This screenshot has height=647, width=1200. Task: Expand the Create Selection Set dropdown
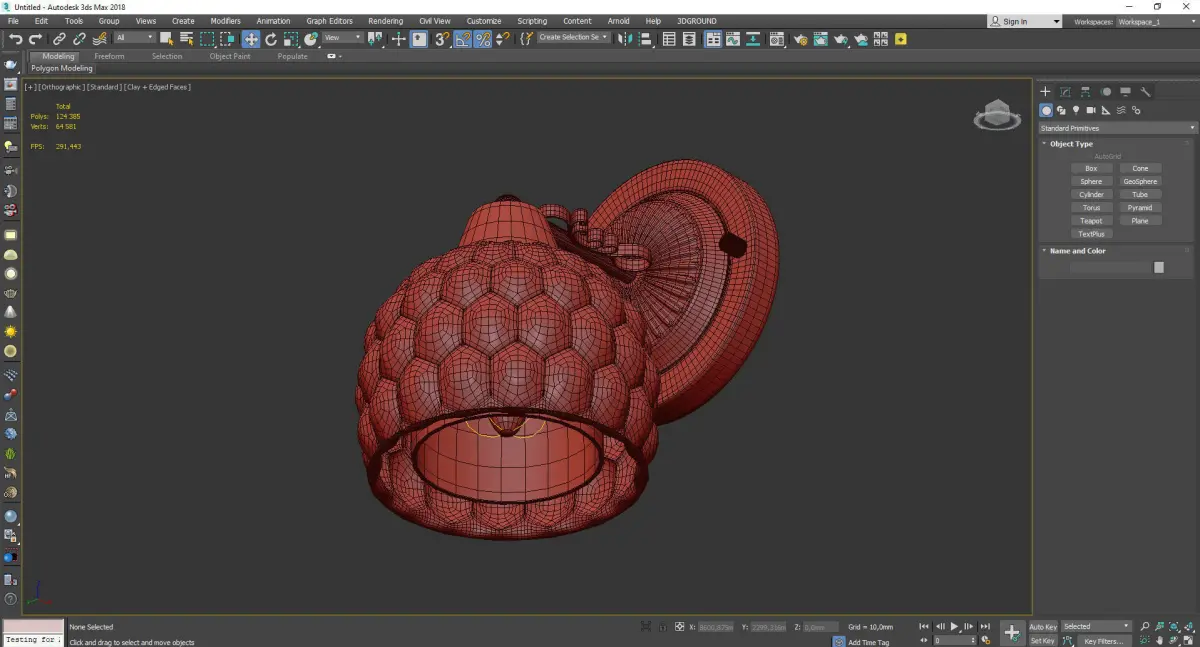[573, 38]
